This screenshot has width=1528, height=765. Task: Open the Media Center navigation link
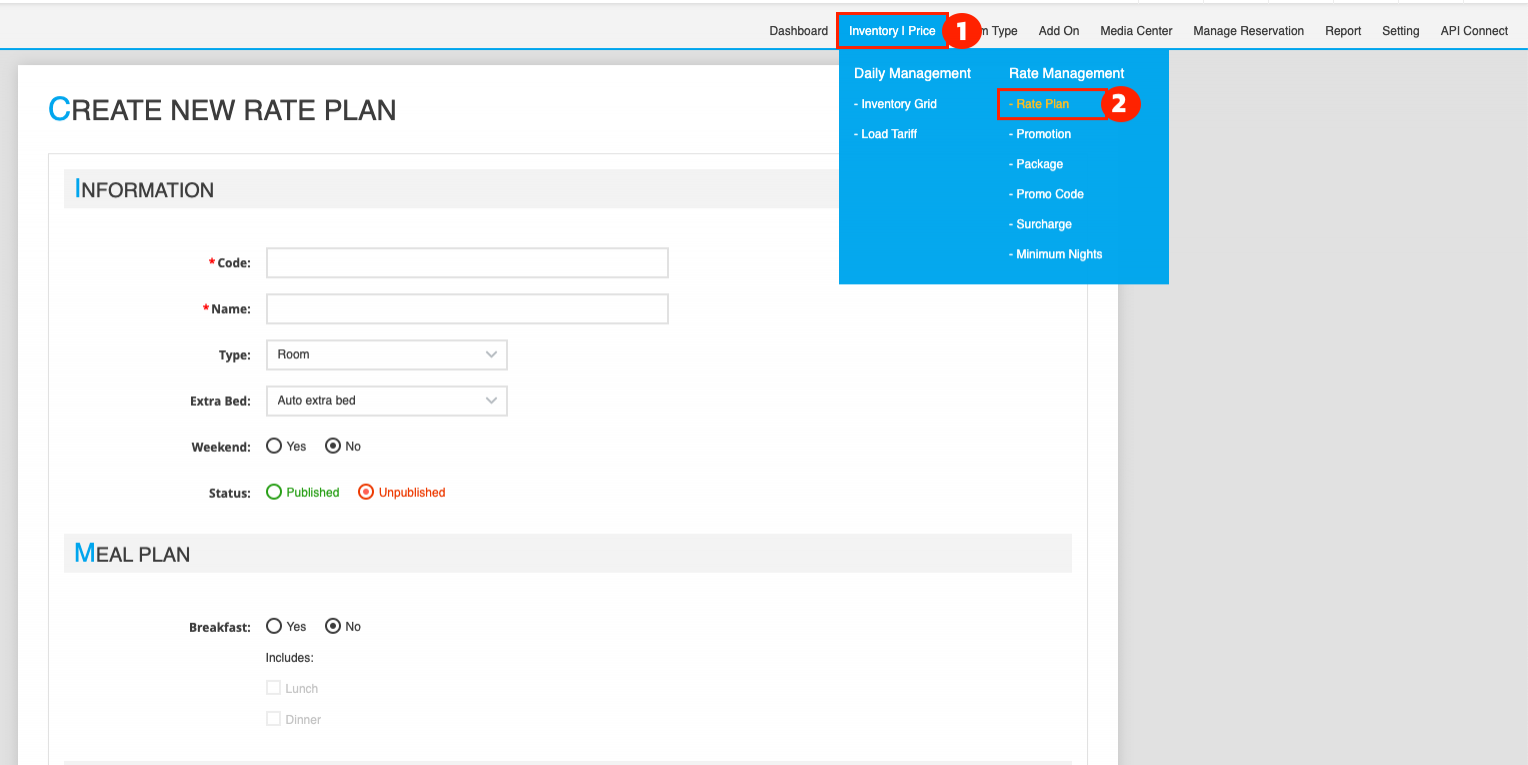(x=1136, y=31)
